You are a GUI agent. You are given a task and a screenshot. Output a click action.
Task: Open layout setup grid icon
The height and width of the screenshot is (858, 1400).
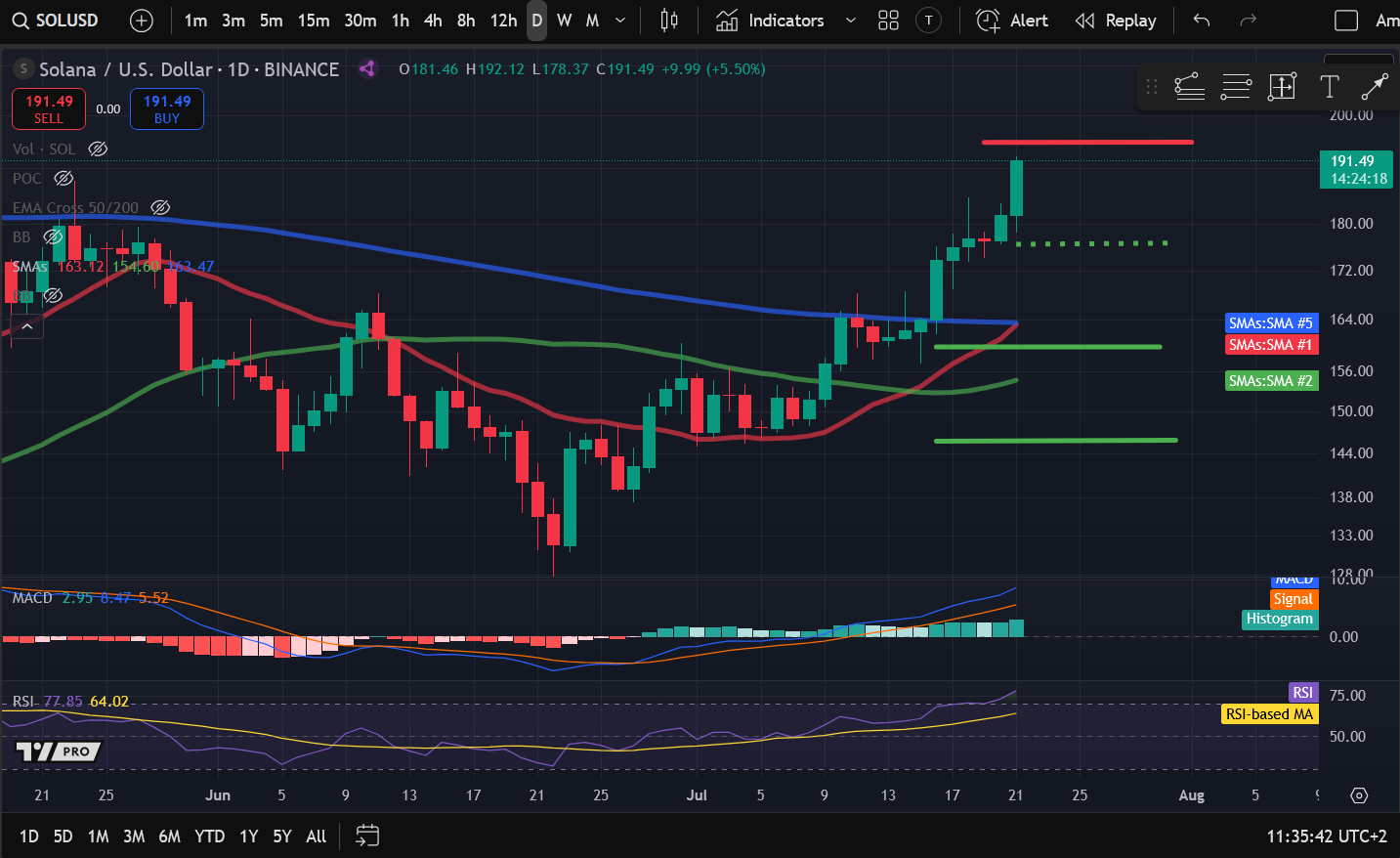coord(888,21)
